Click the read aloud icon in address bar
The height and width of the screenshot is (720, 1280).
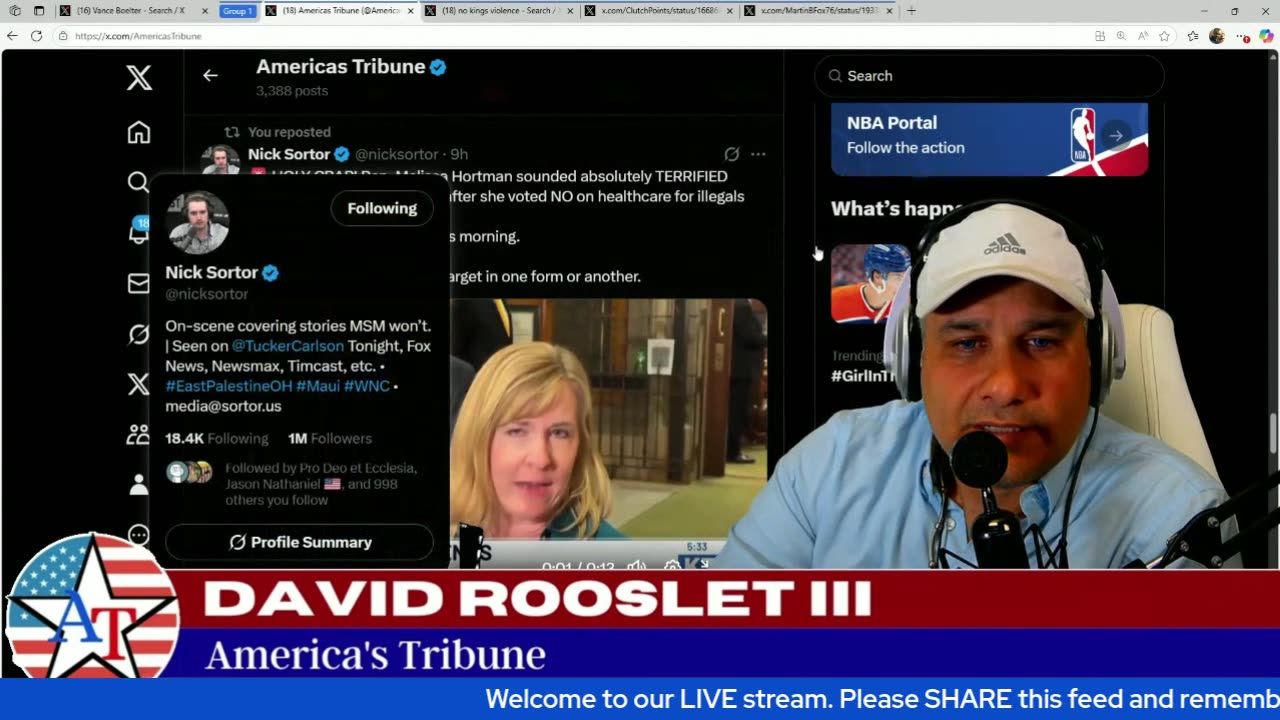(1142, 36)
